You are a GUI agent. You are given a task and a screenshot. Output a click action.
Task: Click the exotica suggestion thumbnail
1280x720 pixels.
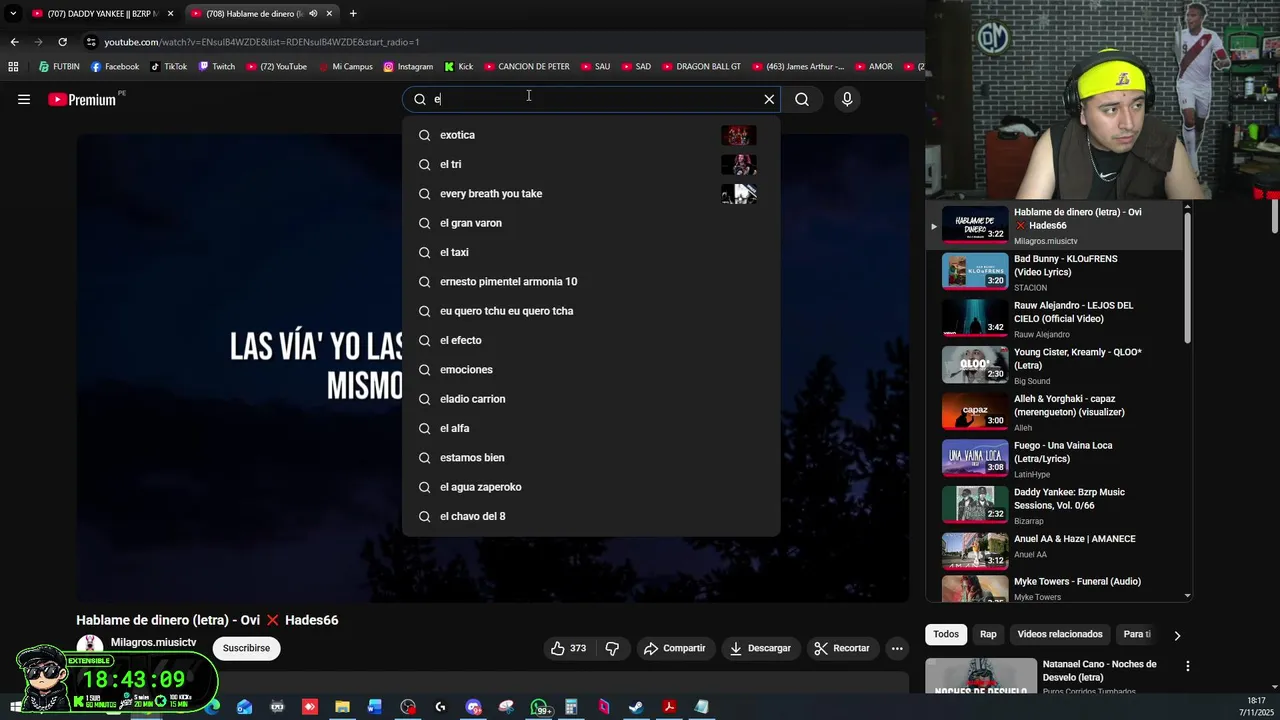739,135
